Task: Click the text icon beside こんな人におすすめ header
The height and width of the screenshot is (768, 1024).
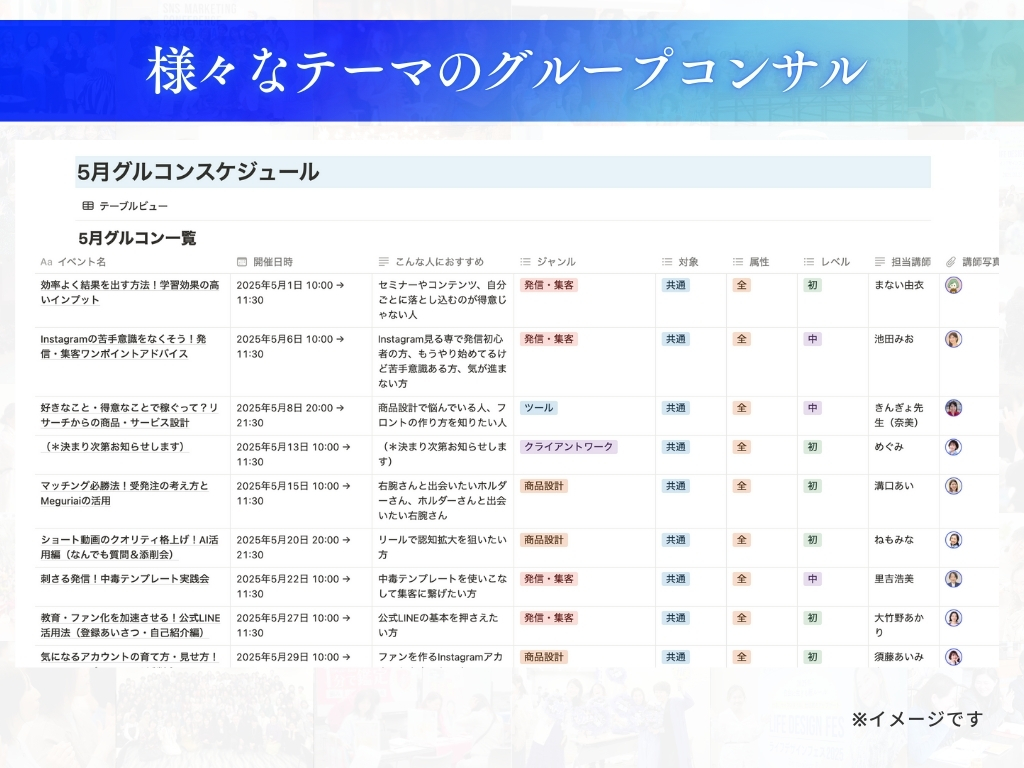Action: [383, 262]
